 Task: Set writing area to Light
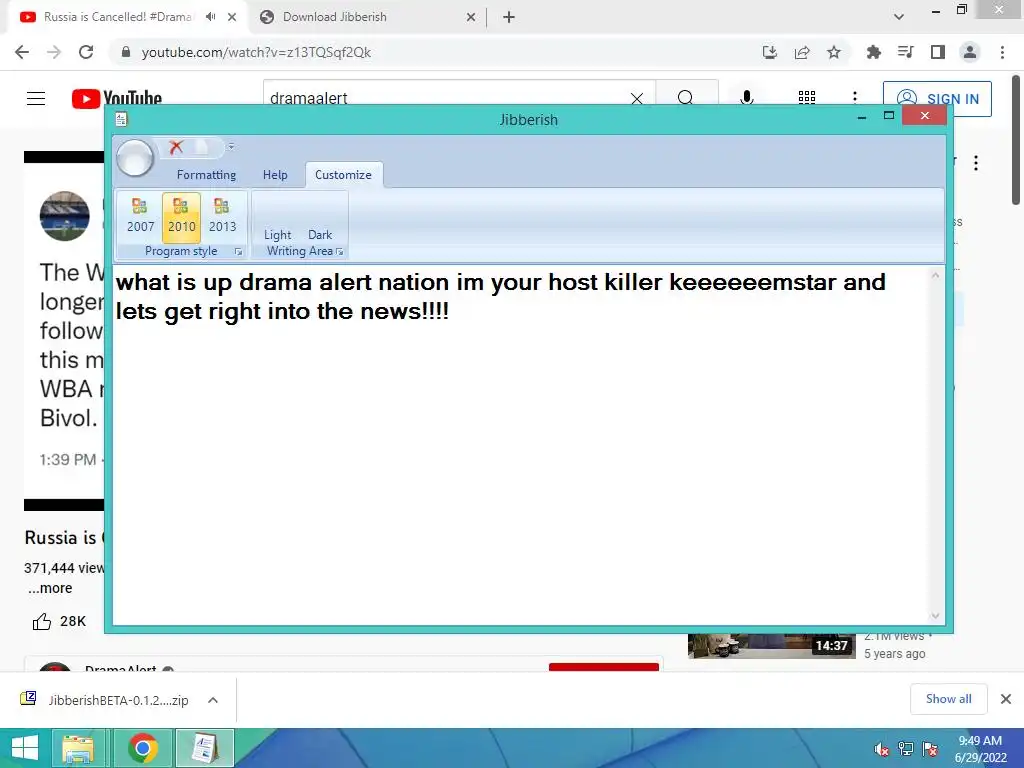278,234
